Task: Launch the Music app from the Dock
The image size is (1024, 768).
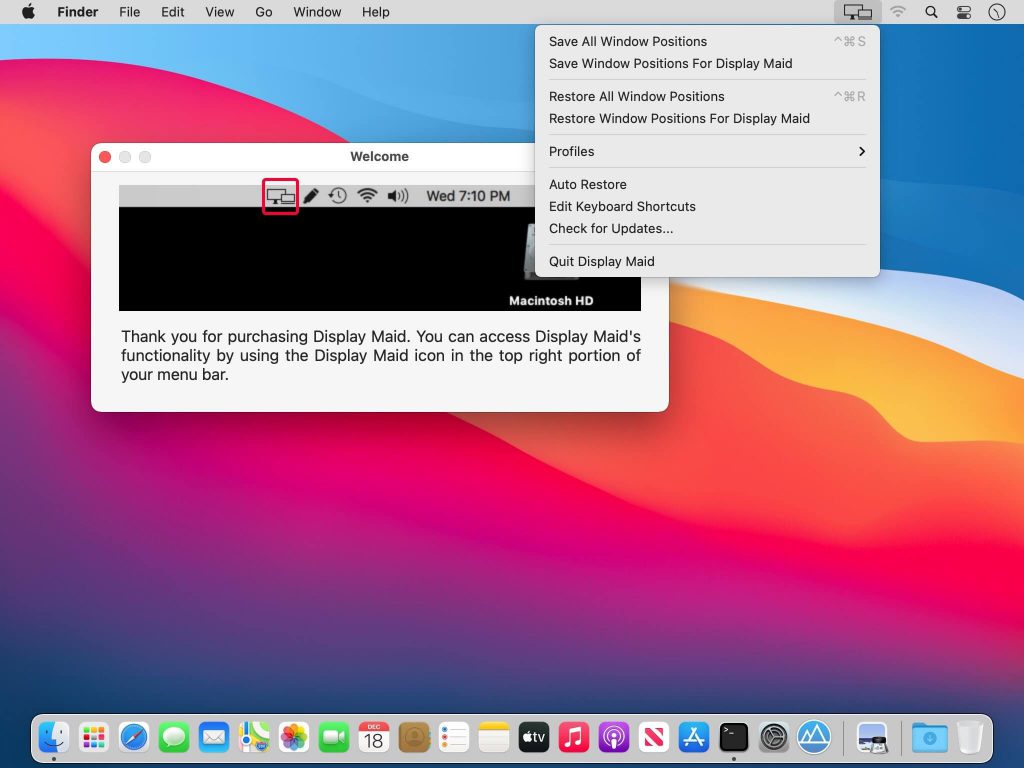Action: (574, 738)
